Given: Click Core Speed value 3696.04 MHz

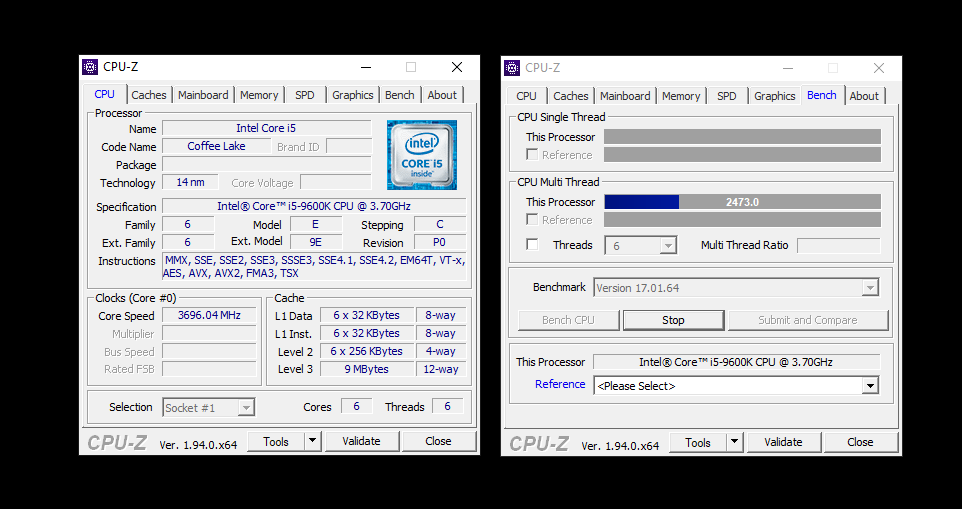Looking at the screenshot, I should (209, 315).
